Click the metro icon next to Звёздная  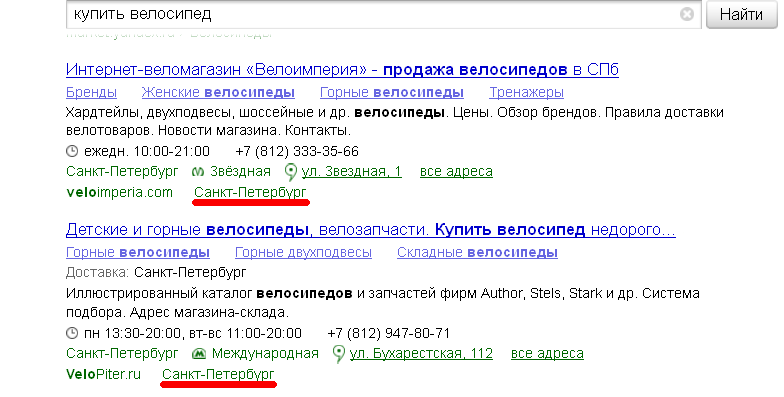pos(198,172)
